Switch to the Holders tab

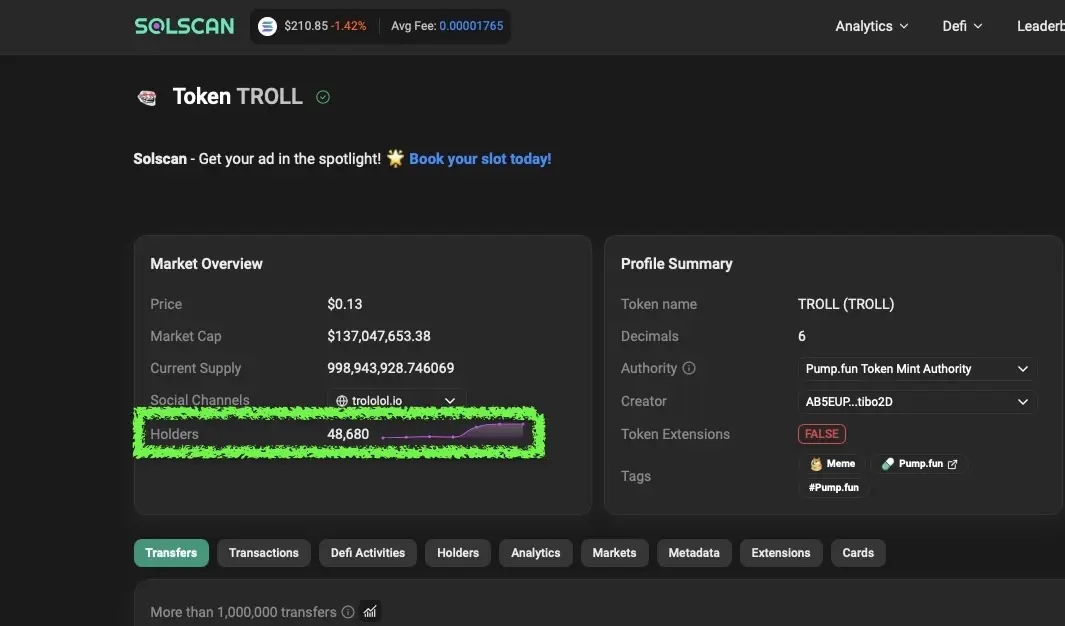point(458,553)
